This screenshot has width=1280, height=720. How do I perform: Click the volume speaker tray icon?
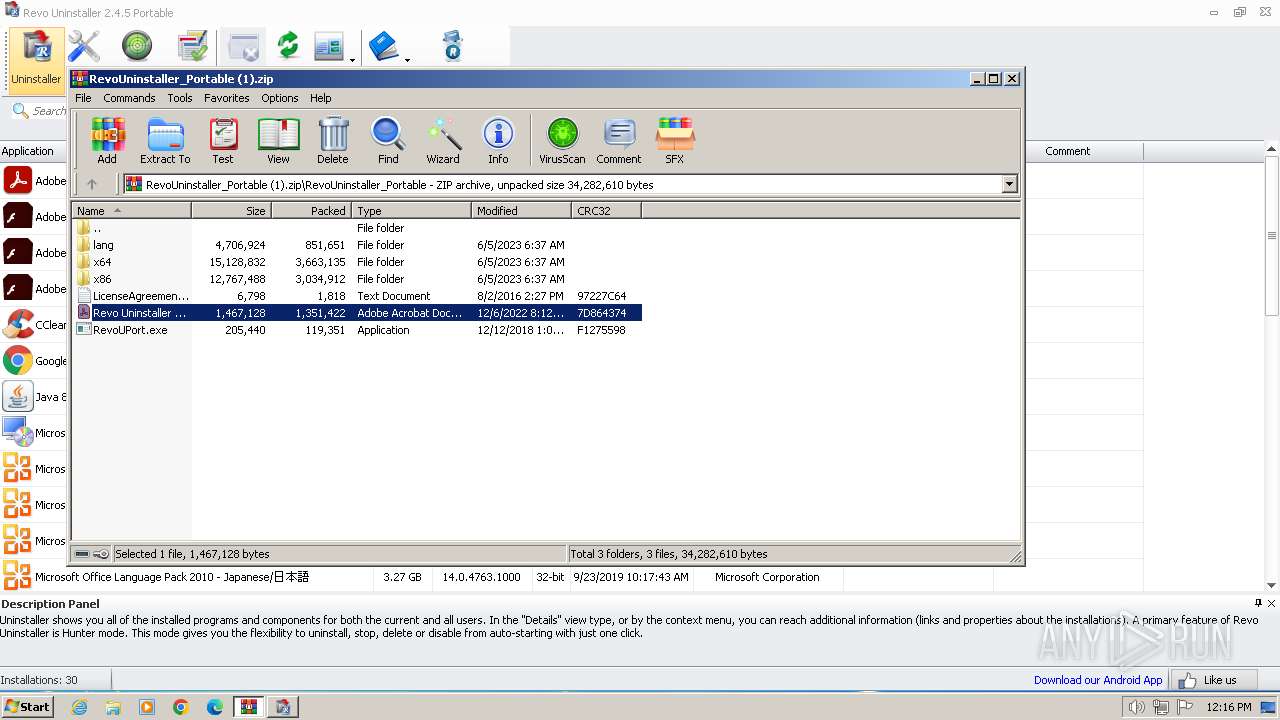point(1136,707)
